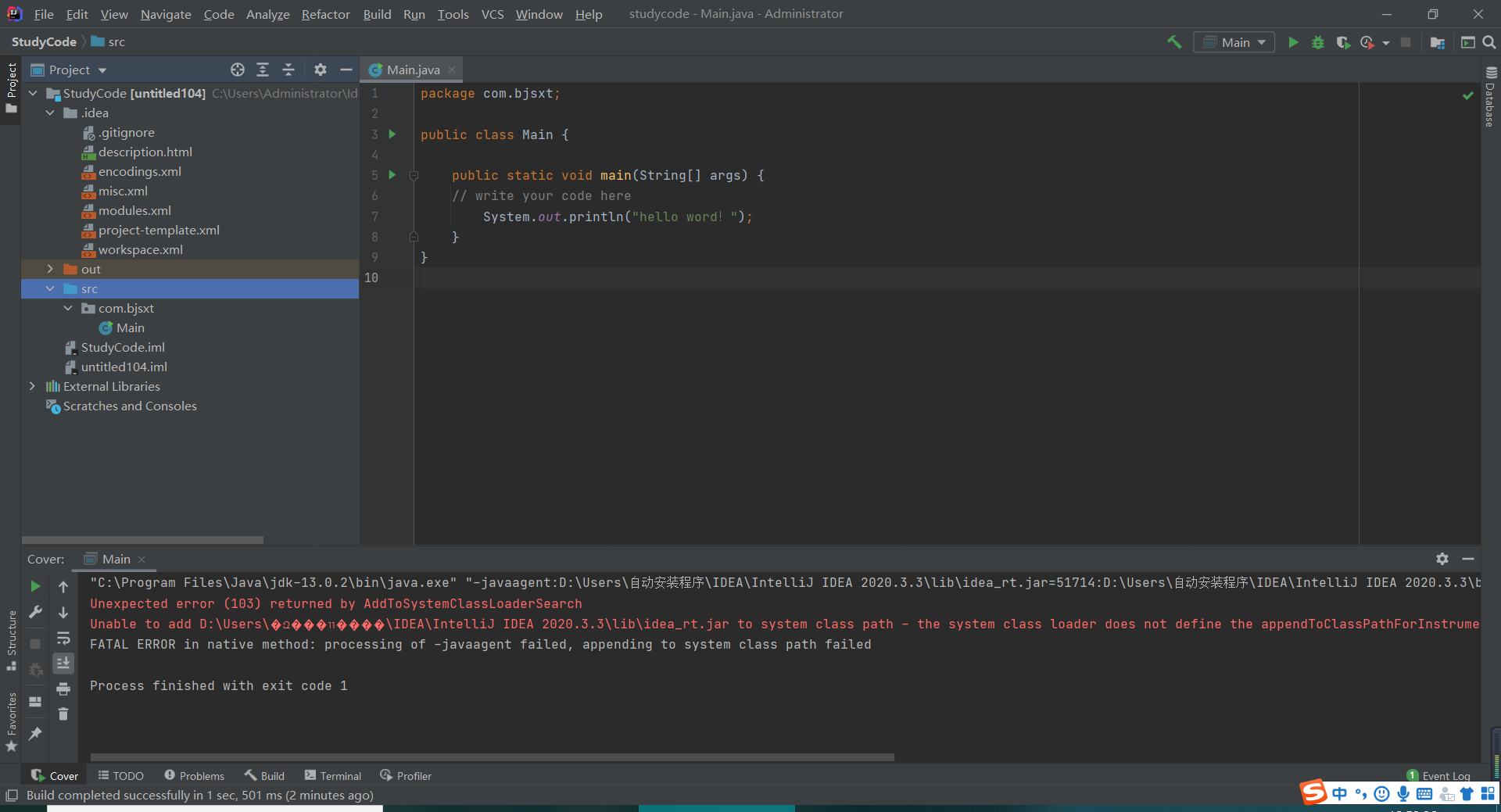Select opened file target icon in Project panel

(x=238, y=70)
